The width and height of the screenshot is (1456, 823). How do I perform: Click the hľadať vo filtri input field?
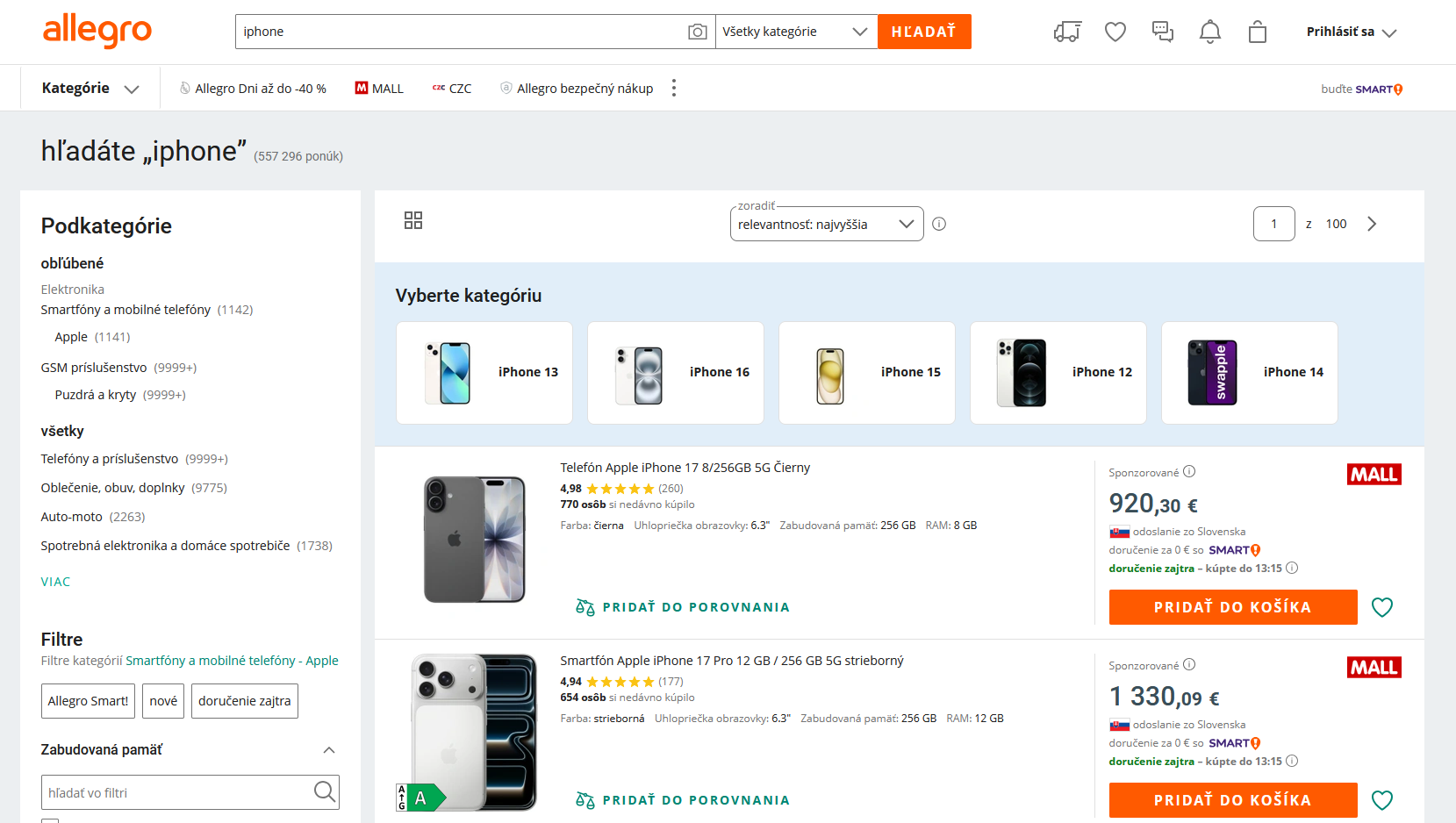pos(190,792)
